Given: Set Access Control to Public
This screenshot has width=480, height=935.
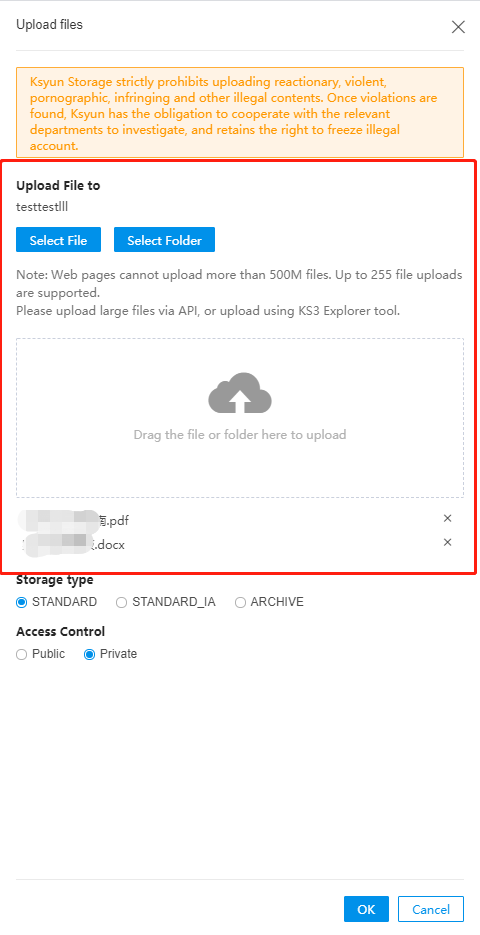Looking at the screenshot, I should point(41,654).
